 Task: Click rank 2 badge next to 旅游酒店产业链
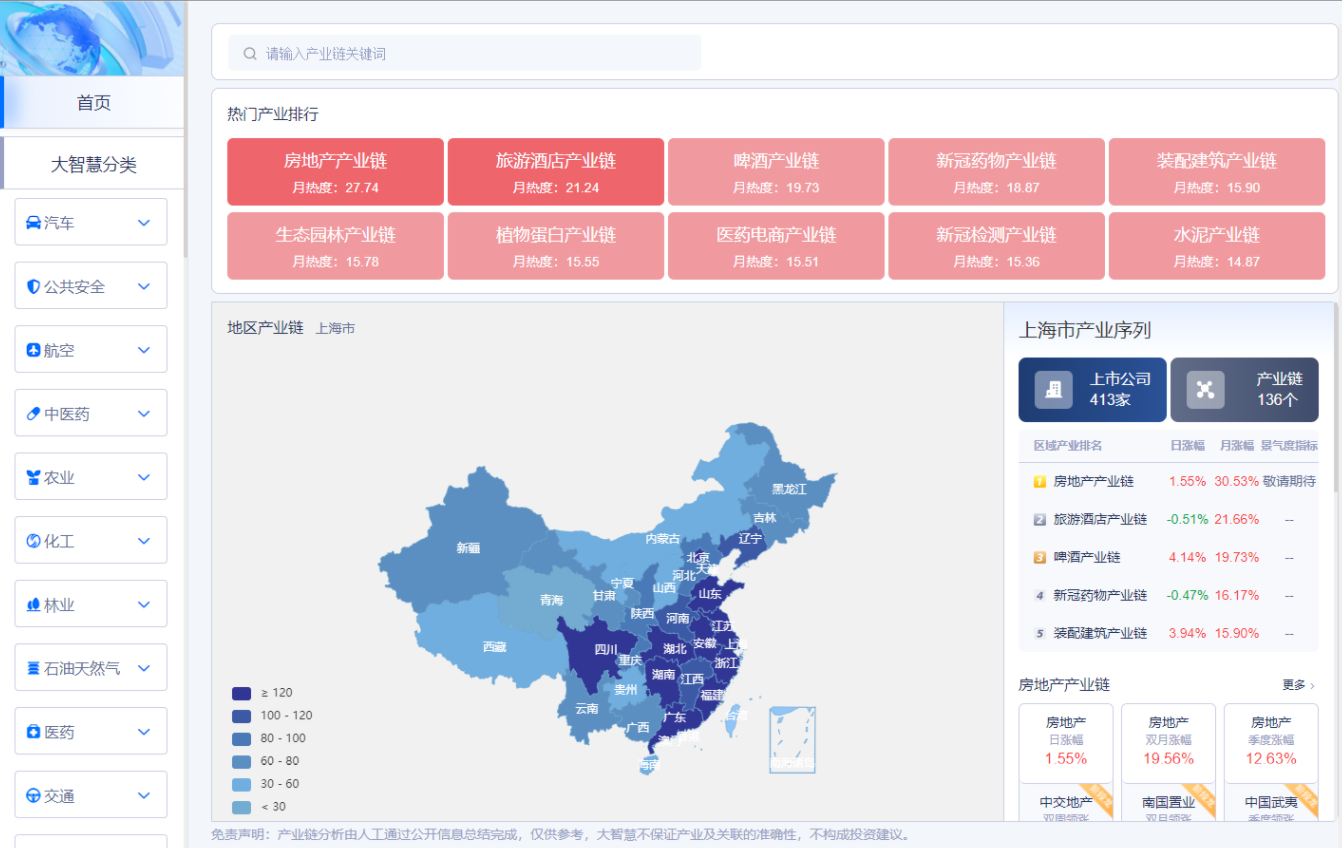pyautogui.click(x=1040, y=520)
